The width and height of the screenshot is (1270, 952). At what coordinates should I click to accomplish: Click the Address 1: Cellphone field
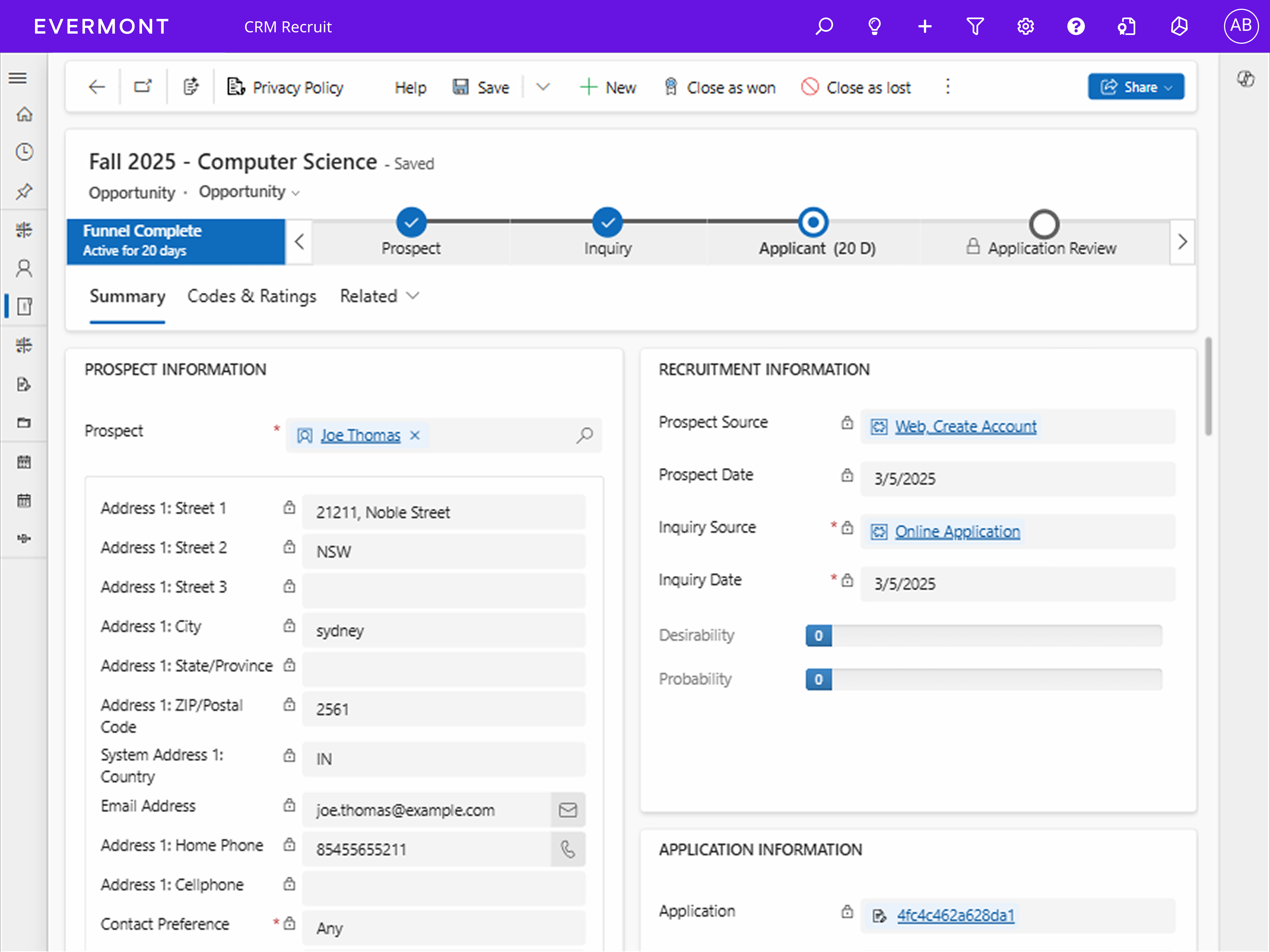[x=444, y=888]
